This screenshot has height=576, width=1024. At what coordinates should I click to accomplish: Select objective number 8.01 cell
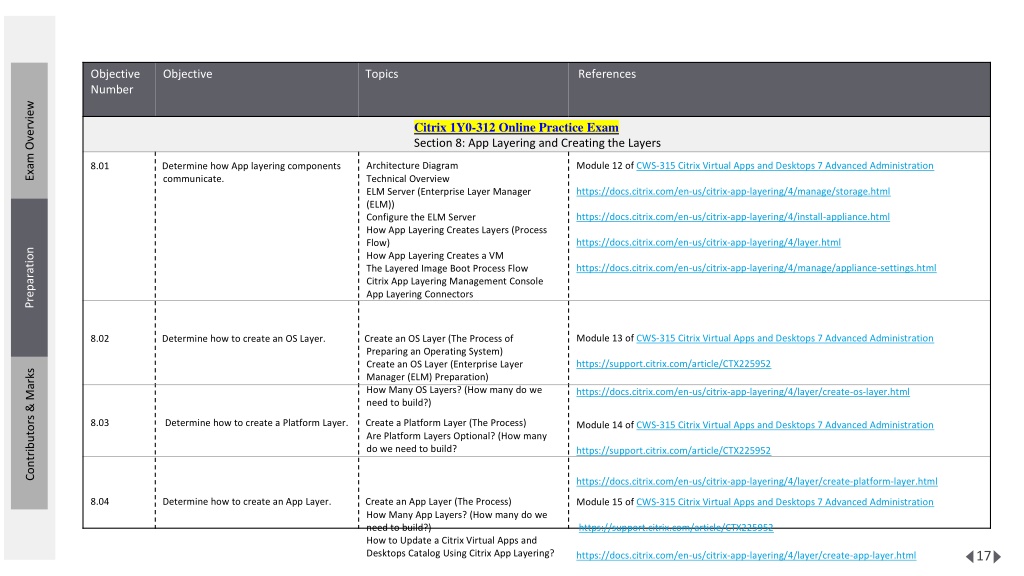[x=100, y=166]
